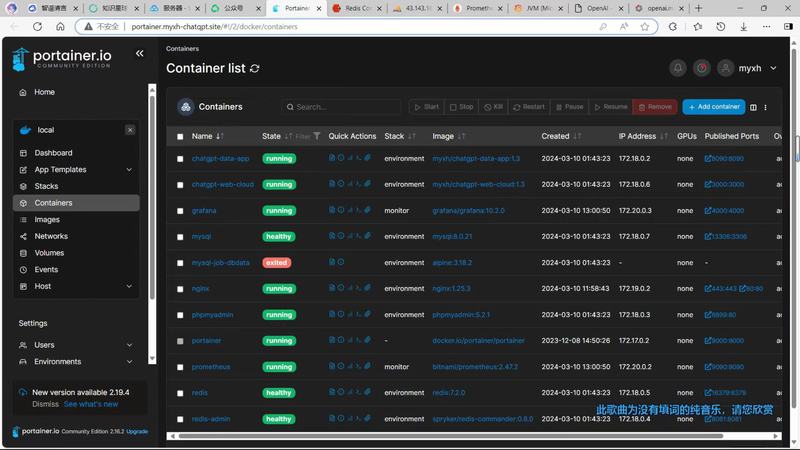800x450 pixels.
Task: Check the mysql container checkbox
Action: (180, 237)
